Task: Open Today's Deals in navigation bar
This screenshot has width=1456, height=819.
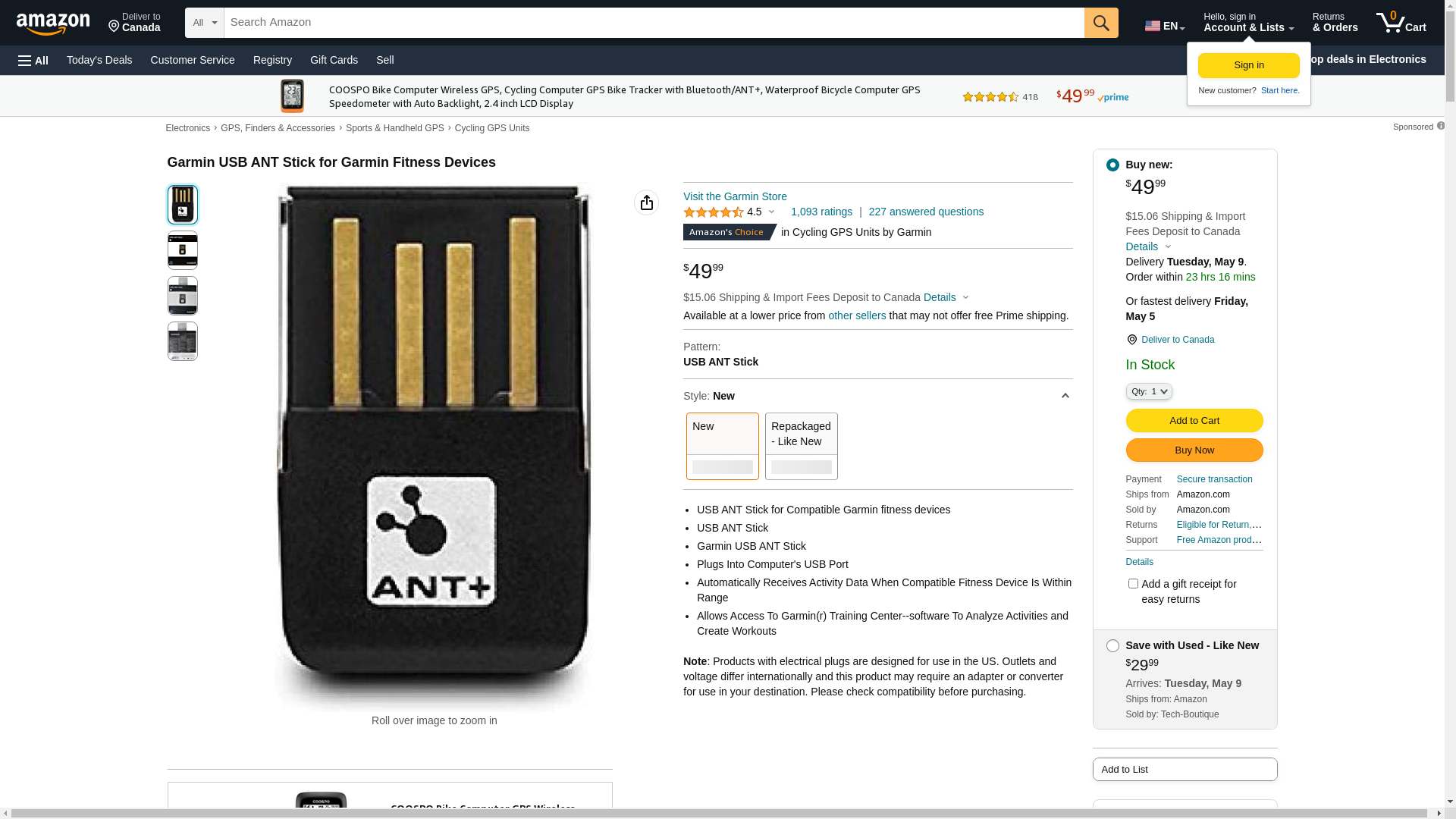Action: point(99,60)
